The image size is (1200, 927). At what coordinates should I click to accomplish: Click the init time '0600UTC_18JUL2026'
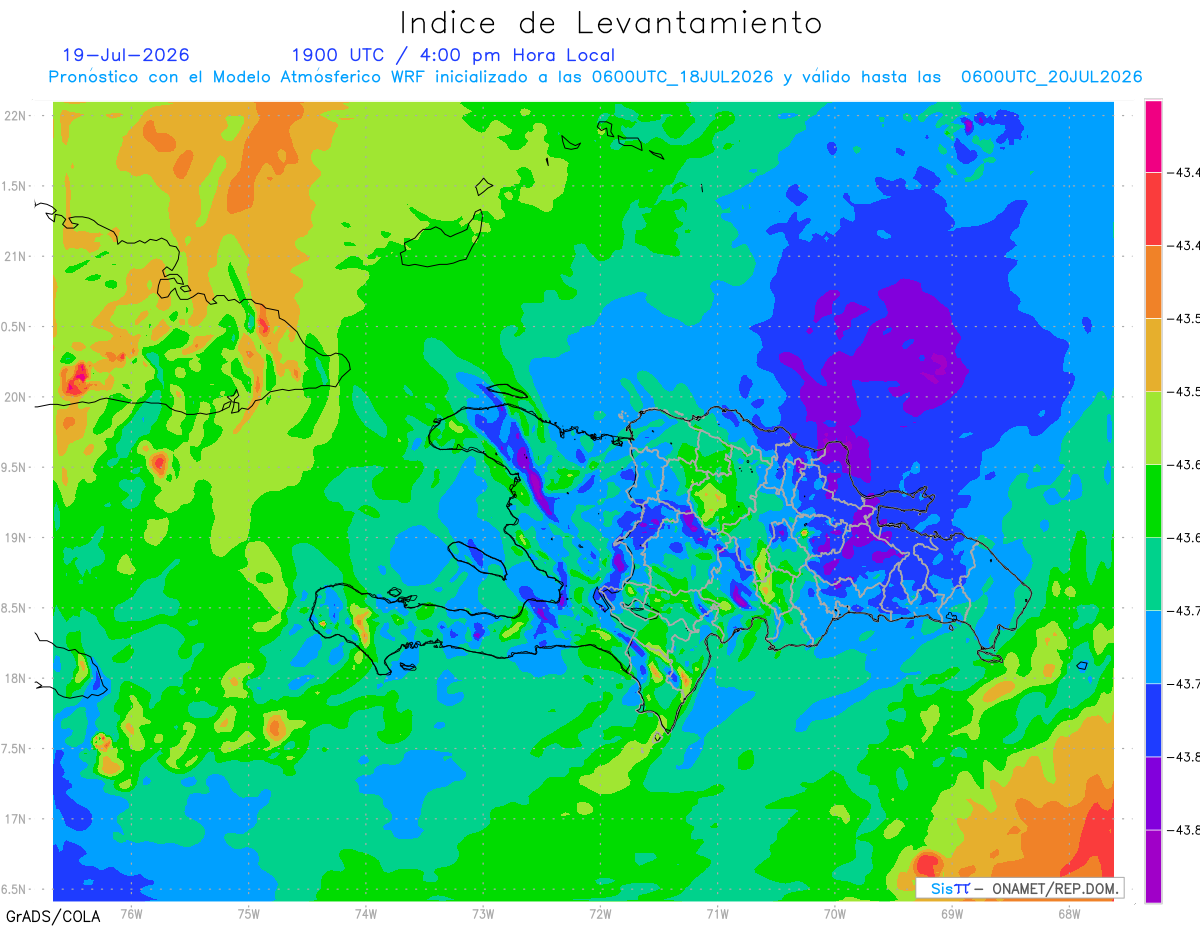[x=682, y=77]
